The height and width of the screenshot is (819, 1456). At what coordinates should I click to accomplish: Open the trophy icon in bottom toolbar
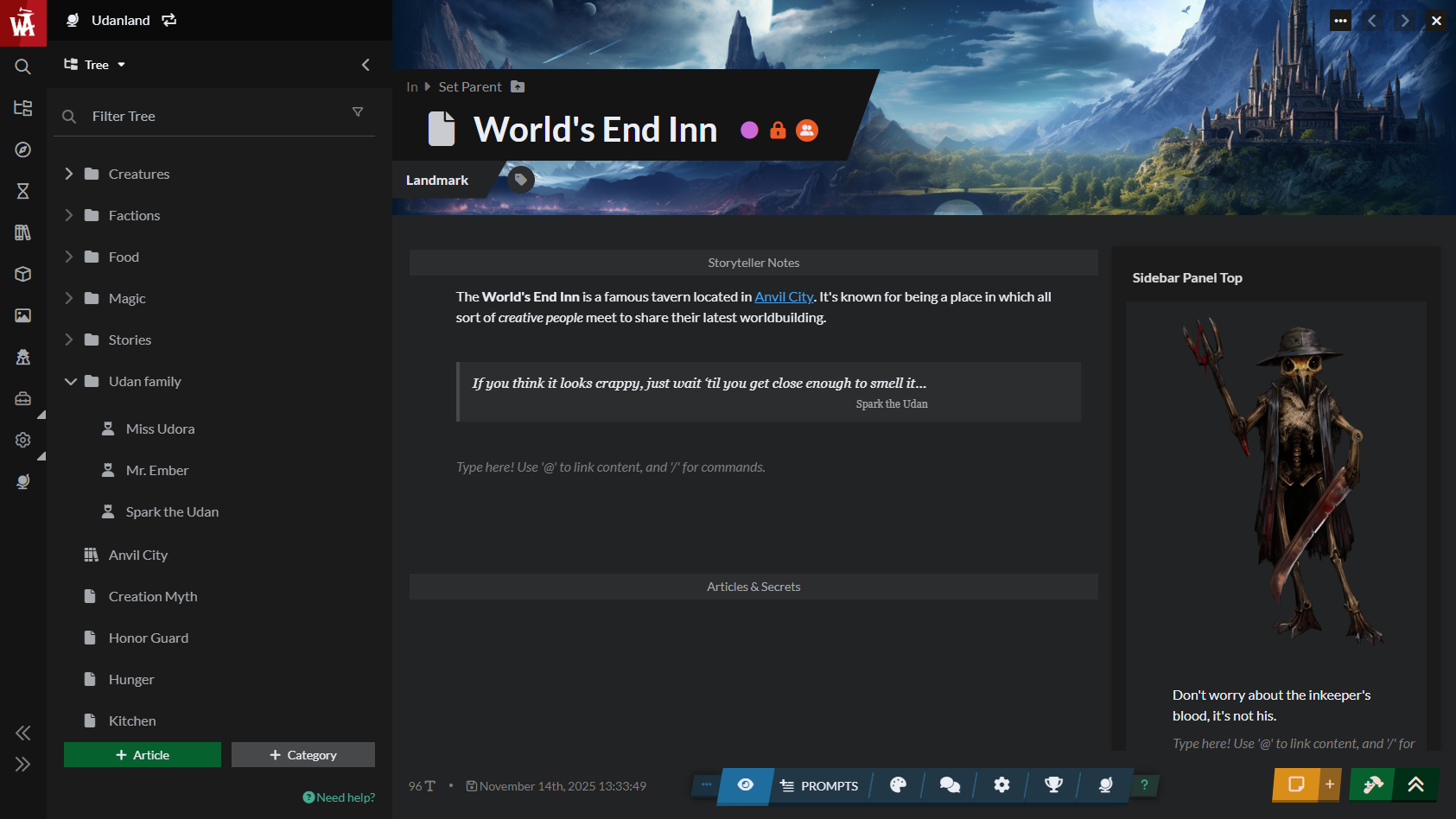click(x=1053, y=784)
